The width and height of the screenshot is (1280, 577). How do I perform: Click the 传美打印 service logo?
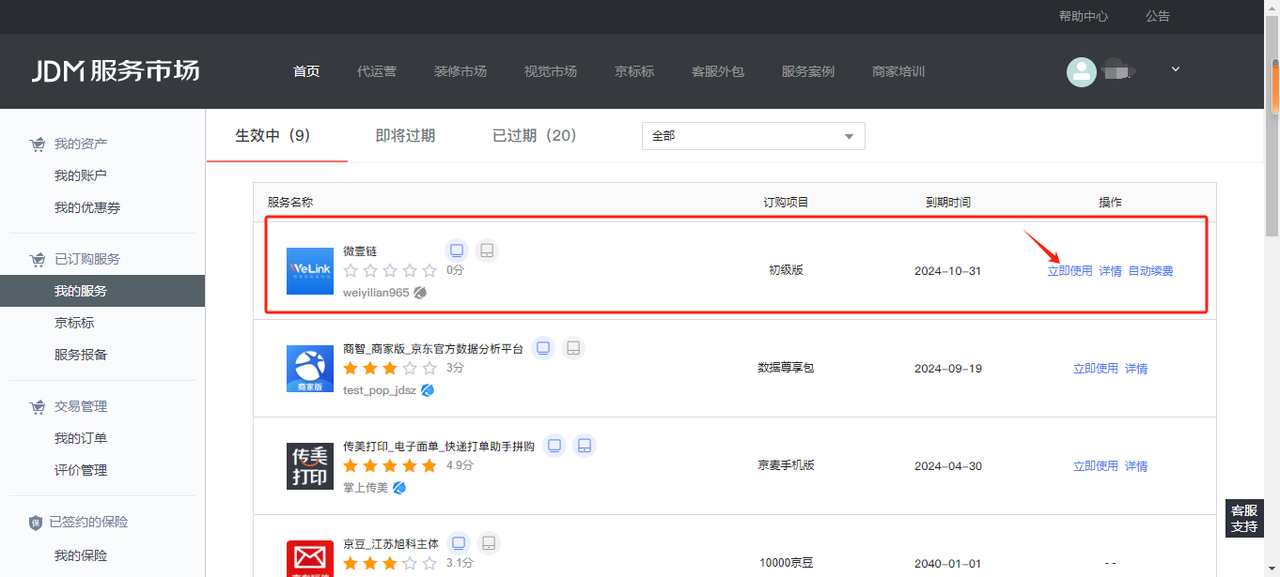click(310, 466)
